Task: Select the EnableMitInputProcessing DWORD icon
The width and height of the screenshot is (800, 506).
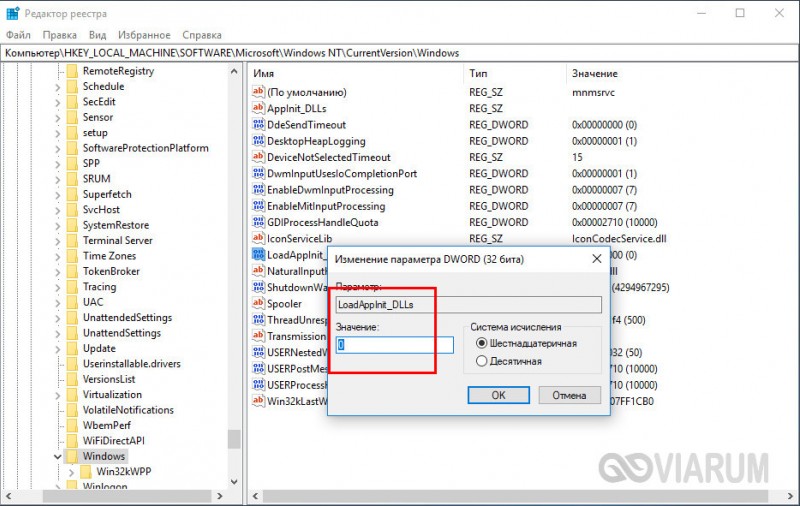Action: tap(258, 206)
